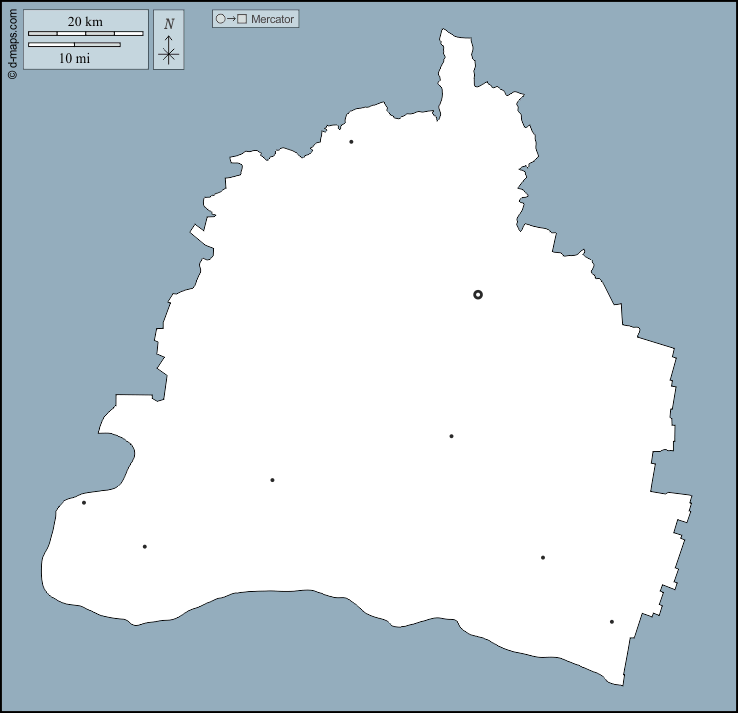The width and height of the screenshot is (738, 713).
Task: Click the north arrow compass box
Action: [x=168, y=40]
